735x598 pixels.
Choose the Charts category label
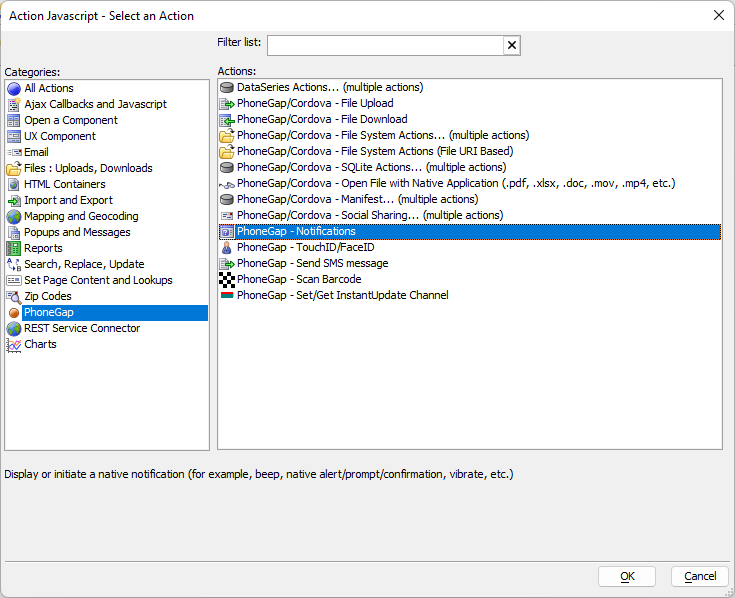point(40,344)
